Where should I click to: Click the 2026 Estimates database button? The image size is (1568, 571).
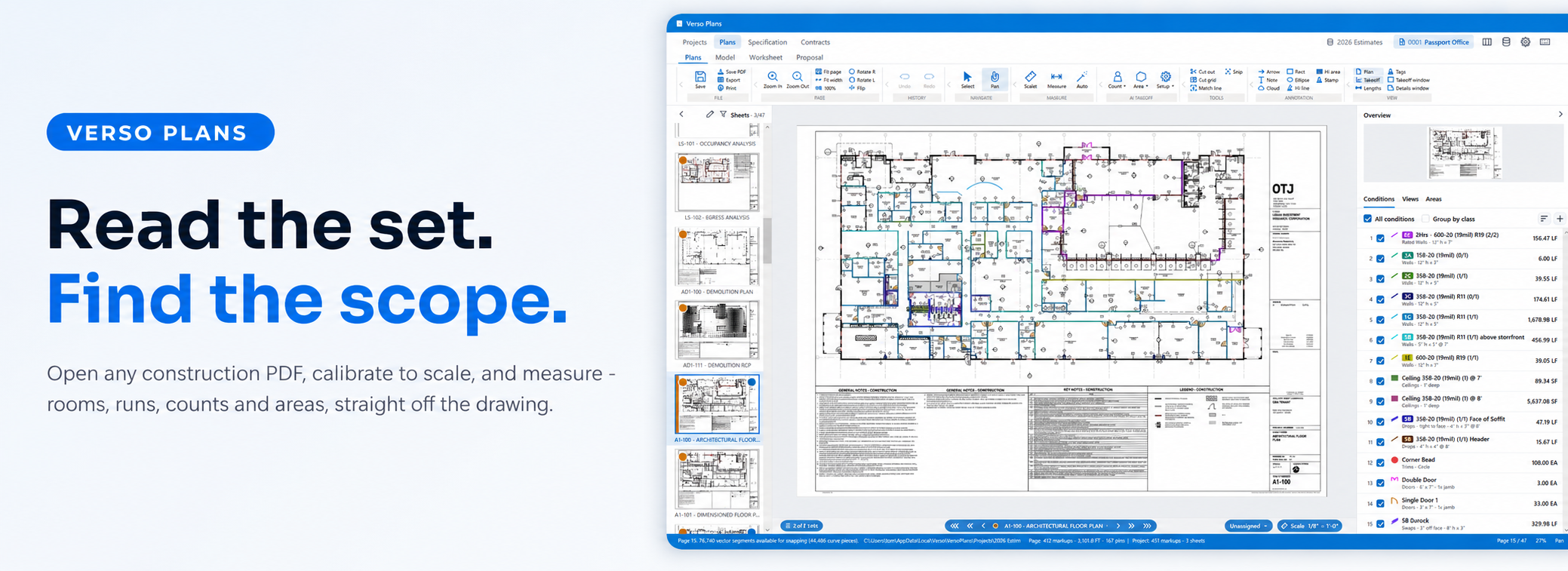point(1354,42)
